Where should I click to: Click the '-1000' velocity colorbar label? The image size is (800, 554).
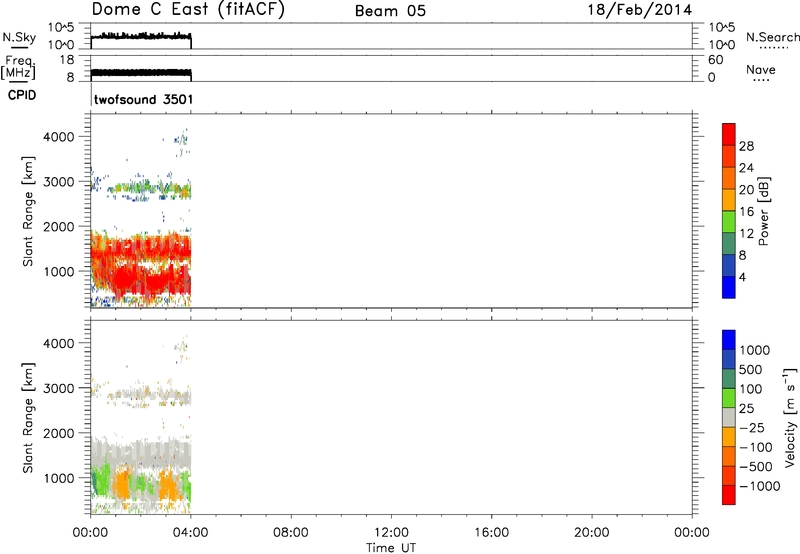760,486
